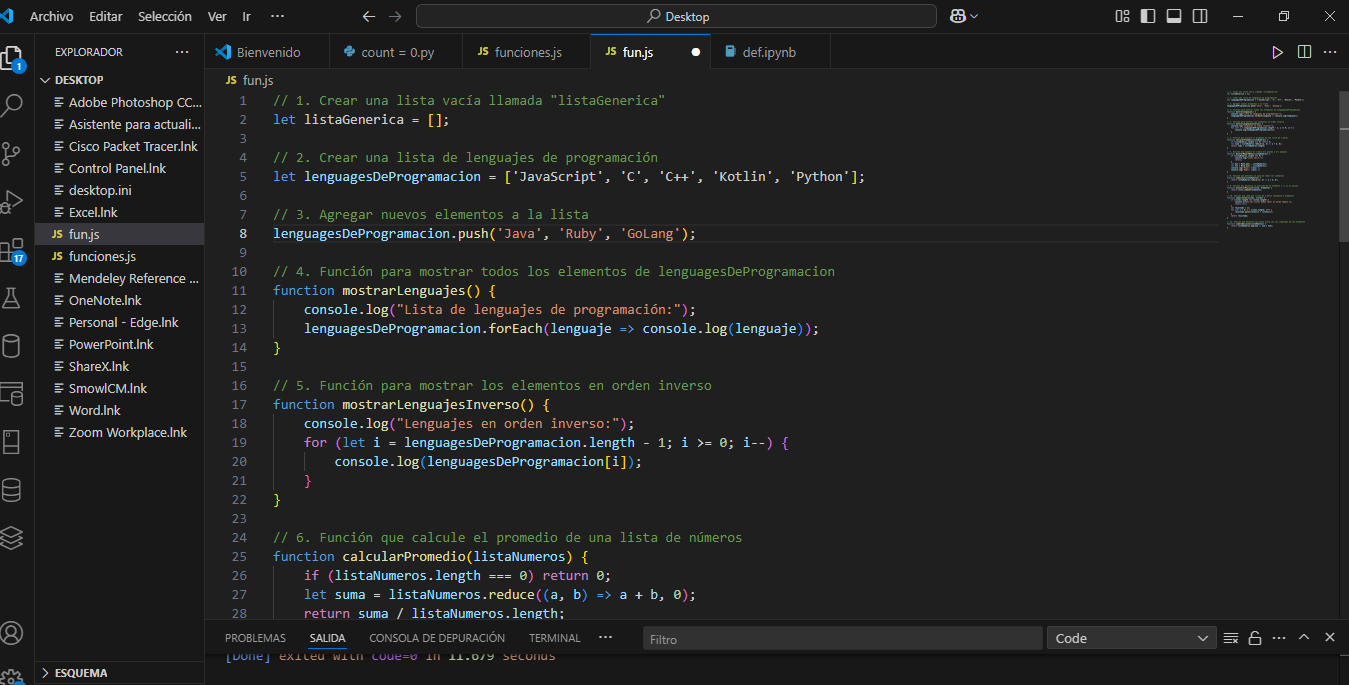This screenshot has width=1349, height=685.
Task: Run the code with the play icon
Action: click(1278, 52)
